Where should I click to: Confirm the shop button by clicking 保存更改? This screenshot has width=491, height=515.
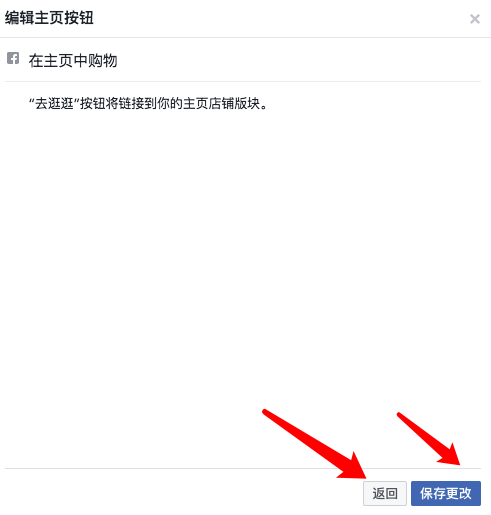point(446,493)
